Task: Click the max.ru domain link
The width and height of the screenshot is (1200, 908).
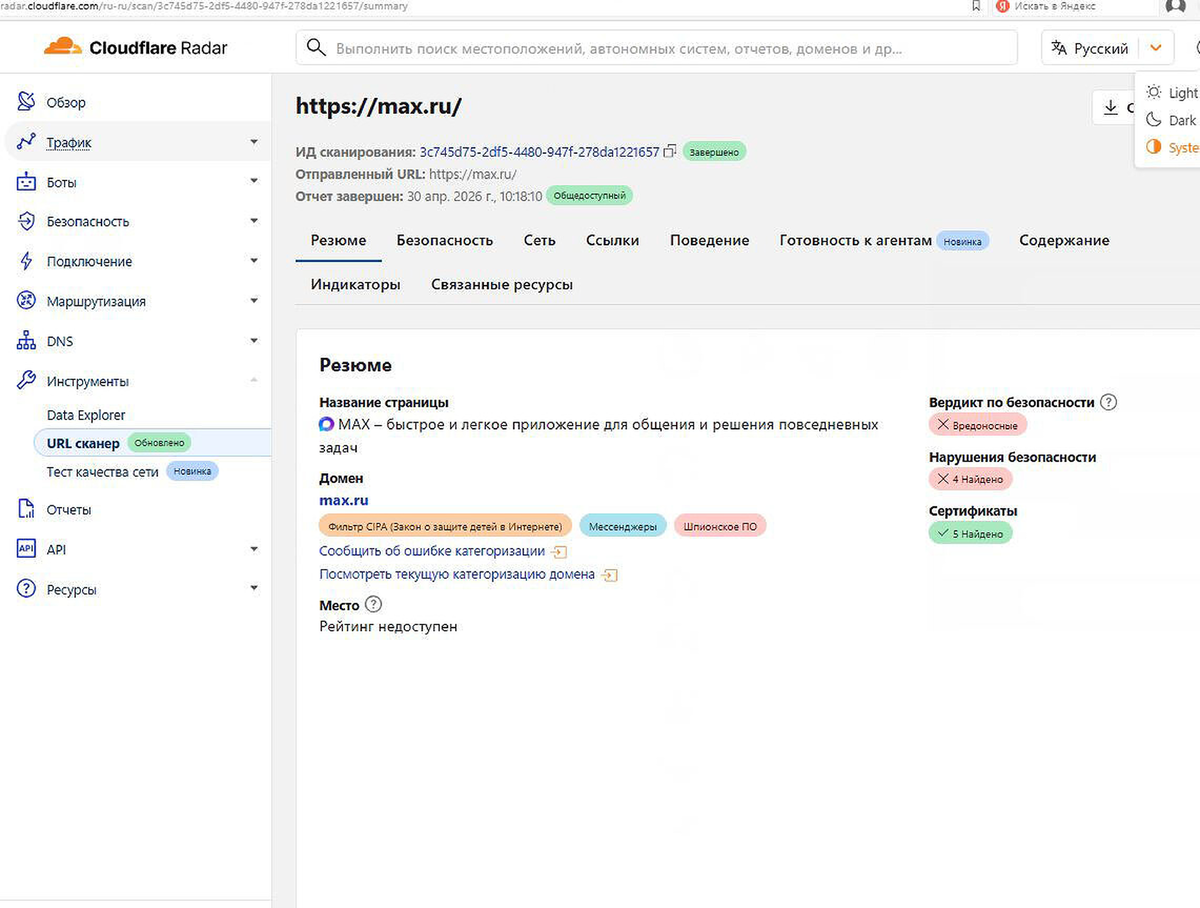Action: (344, 500)
